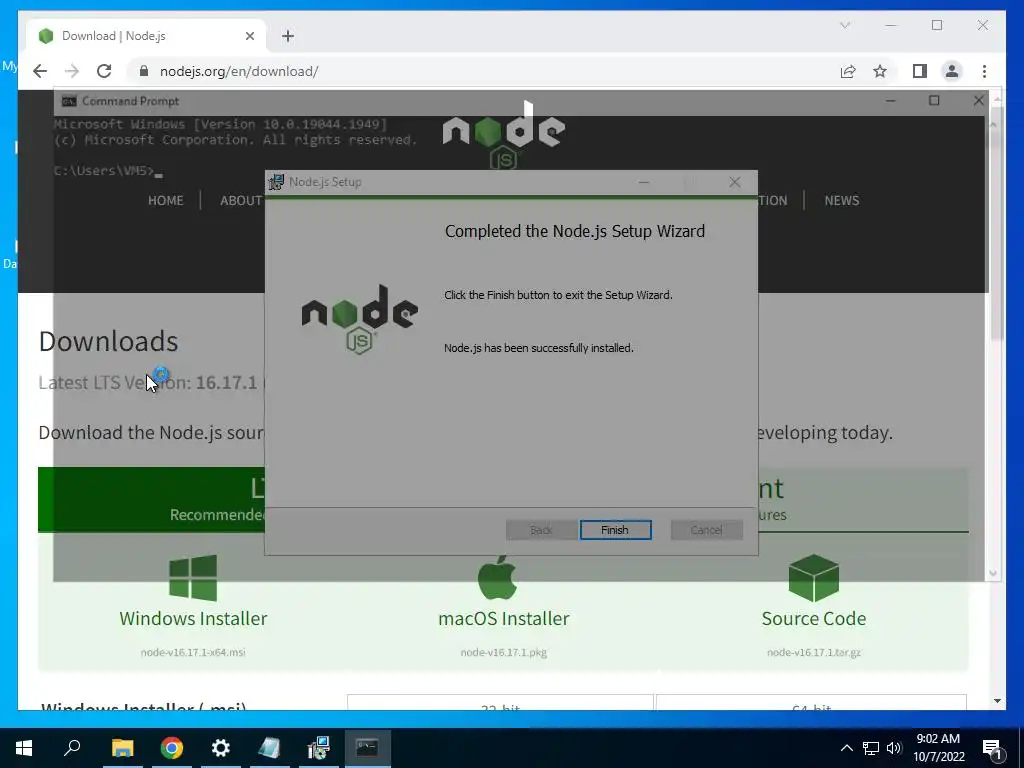Select the Download | Node.js tab
Image resolution: width=1024 pixels, height=768 pixels.
(146, 36)
